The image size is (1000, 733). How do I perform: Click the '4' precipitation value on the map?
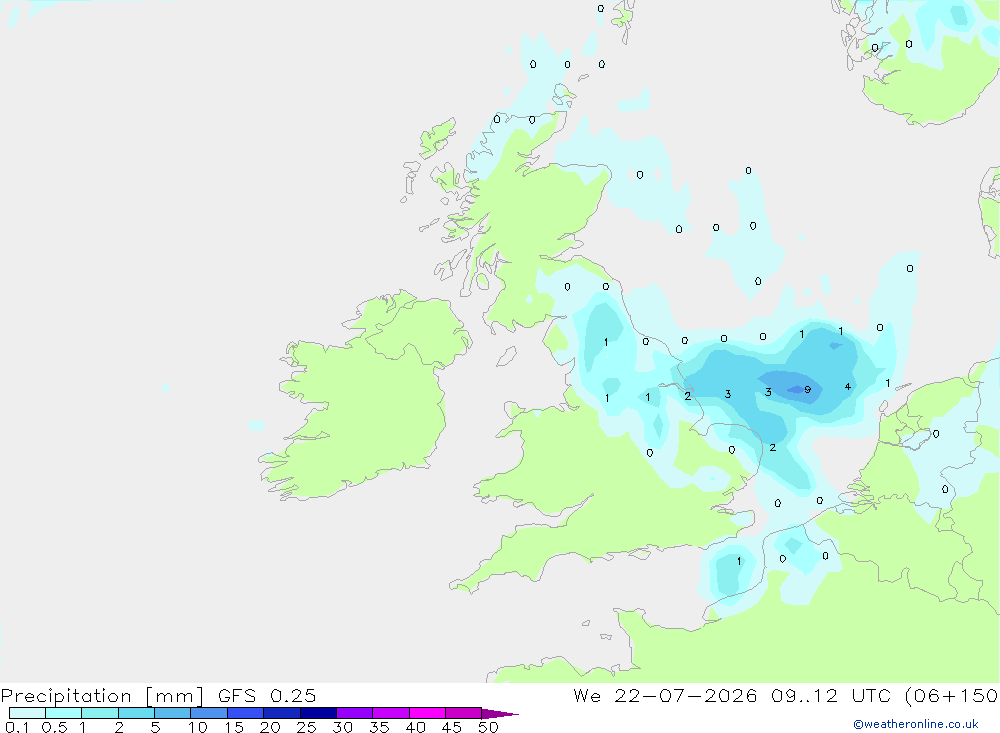click(x=848, y=387)
